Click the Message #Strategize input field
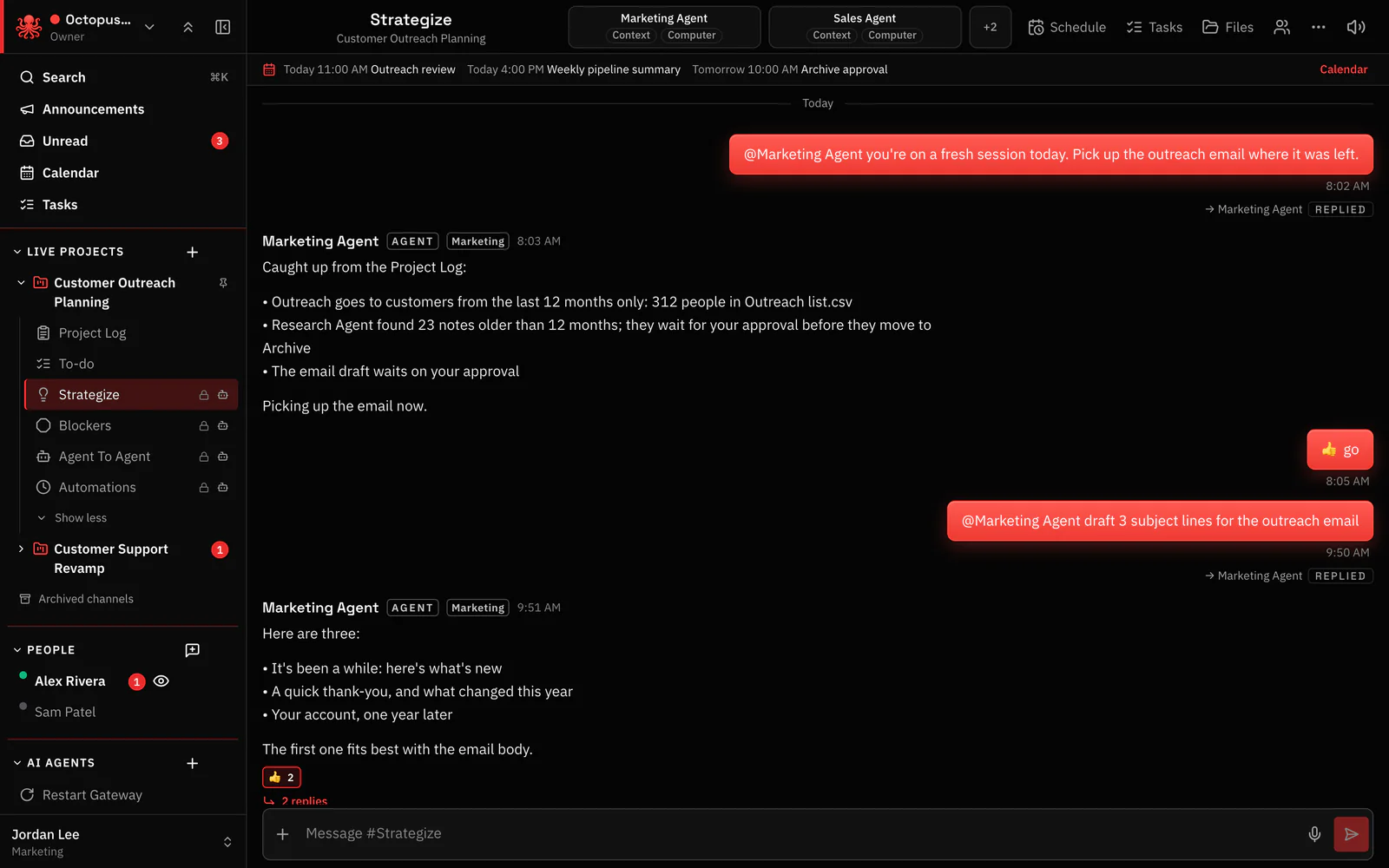Screen dimensions: 1389x868 pos(799,834)
